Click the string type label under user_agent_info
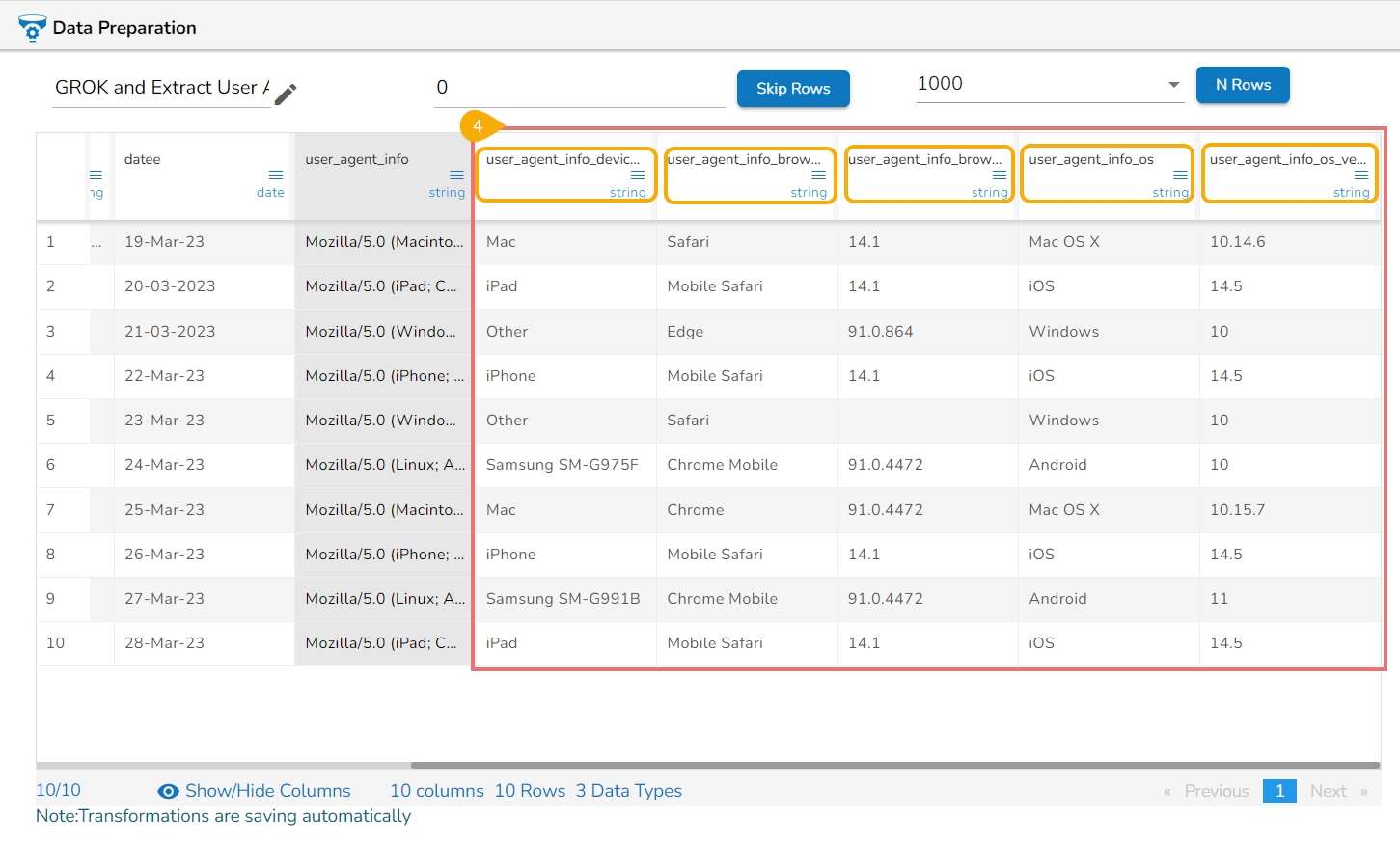This screenshot has width=1400, height=841. coord(447,193)
